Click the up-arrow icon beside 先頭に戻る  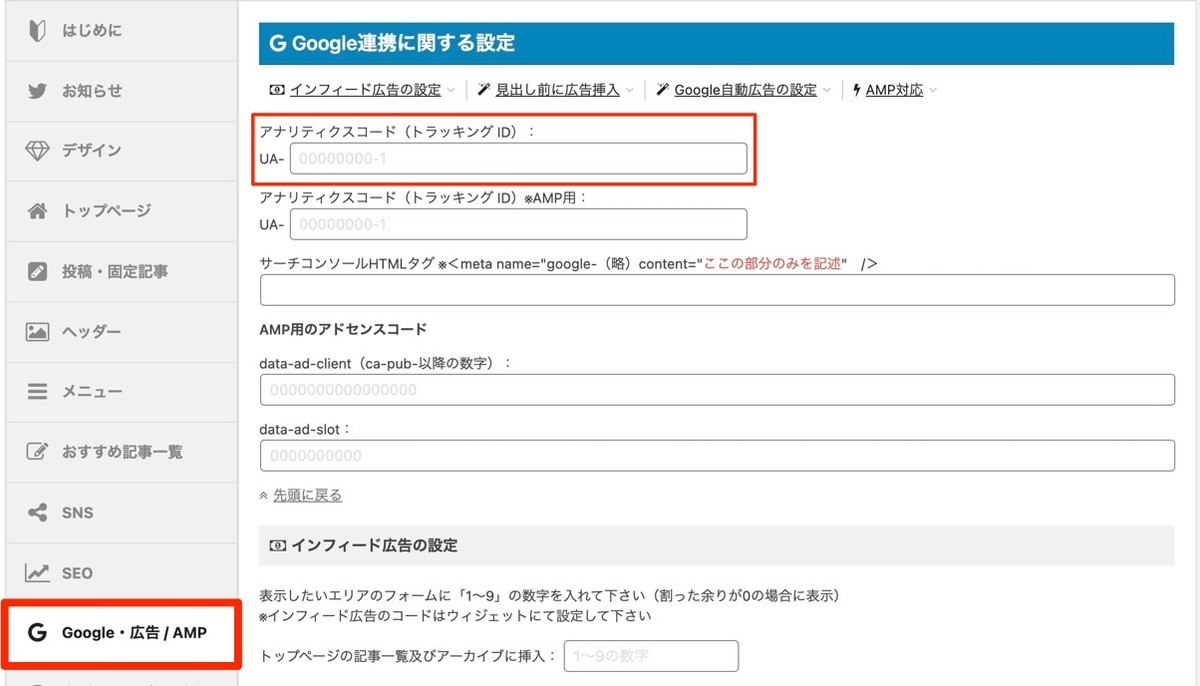tap(264, 495)
